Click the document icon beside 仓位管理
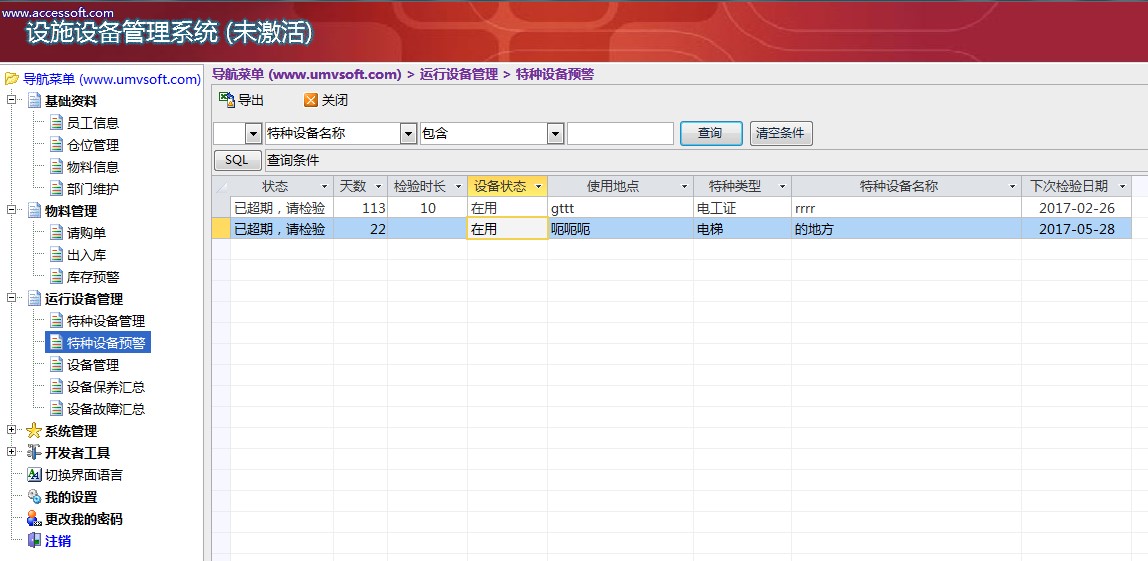This screenshot has width=1148, height=561. tap(56, 144)
